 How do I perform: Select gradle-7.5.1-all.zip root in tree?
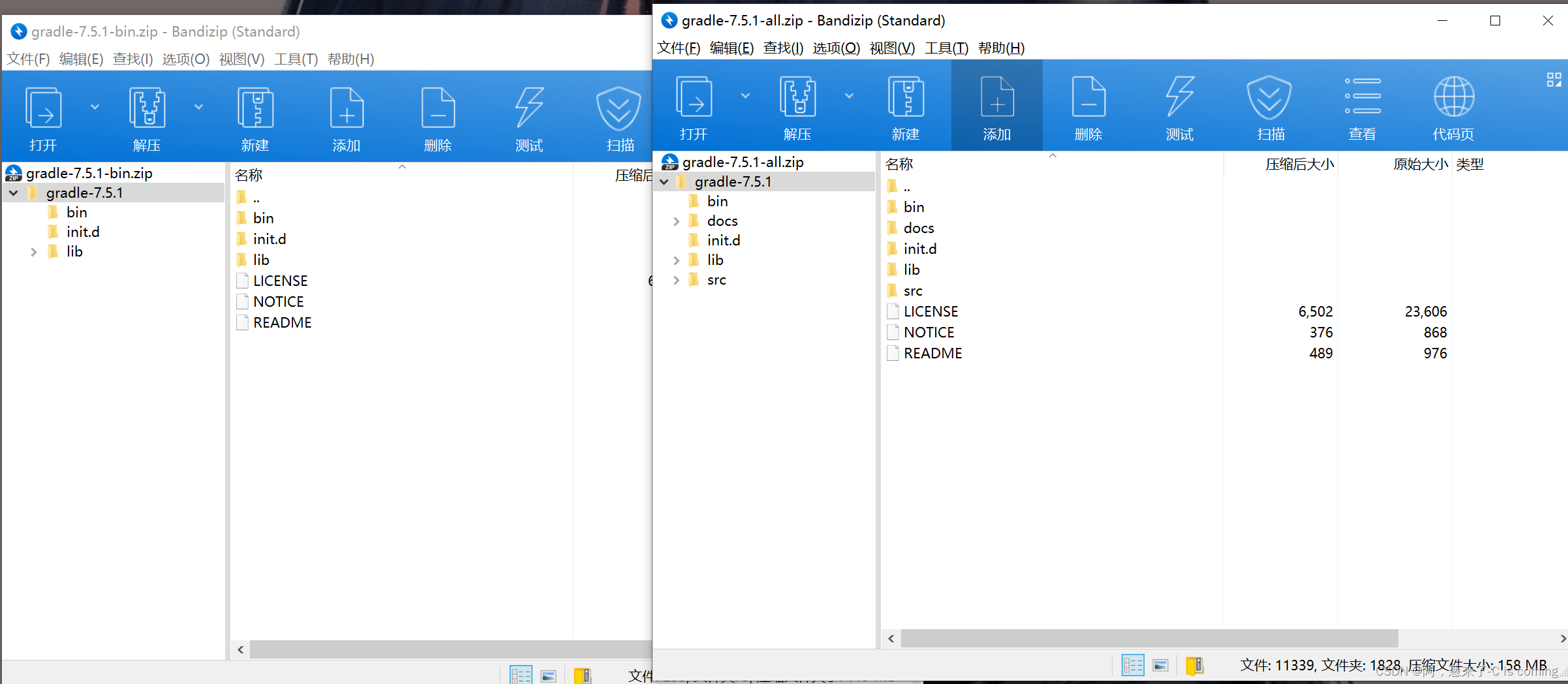pyautogui.click(x=743, y=162)
